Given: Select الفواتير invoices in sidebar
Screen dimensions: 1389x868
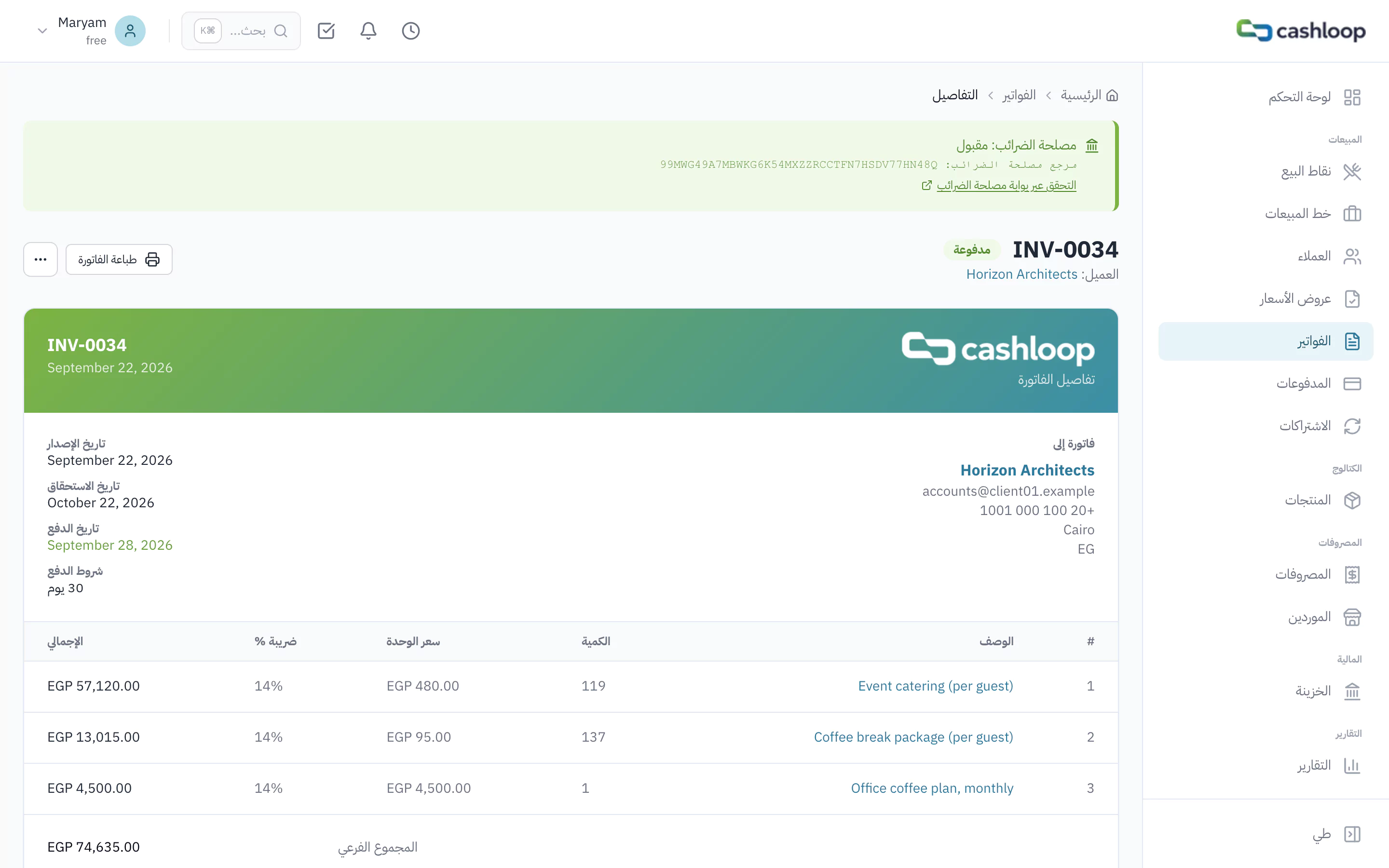Looking at the screenshot, I should point(1266,341).
